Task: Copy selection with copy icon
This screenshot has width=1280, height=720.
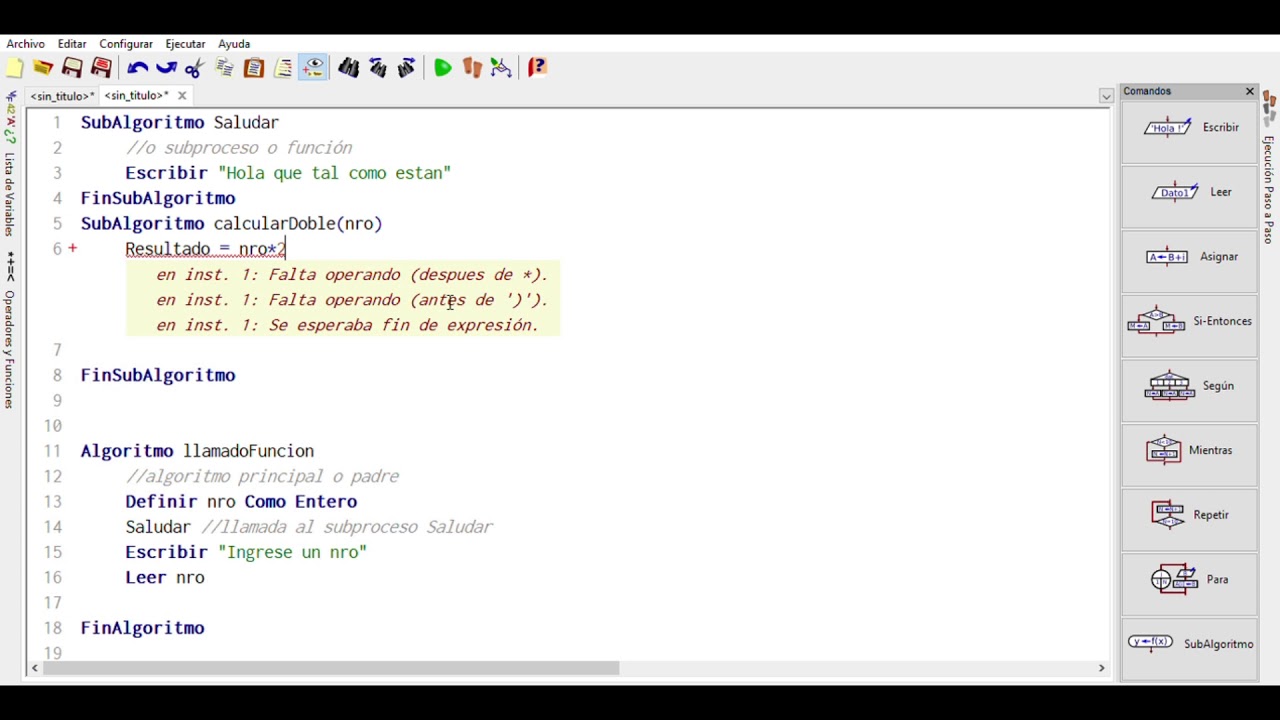Action: (225, 68)
